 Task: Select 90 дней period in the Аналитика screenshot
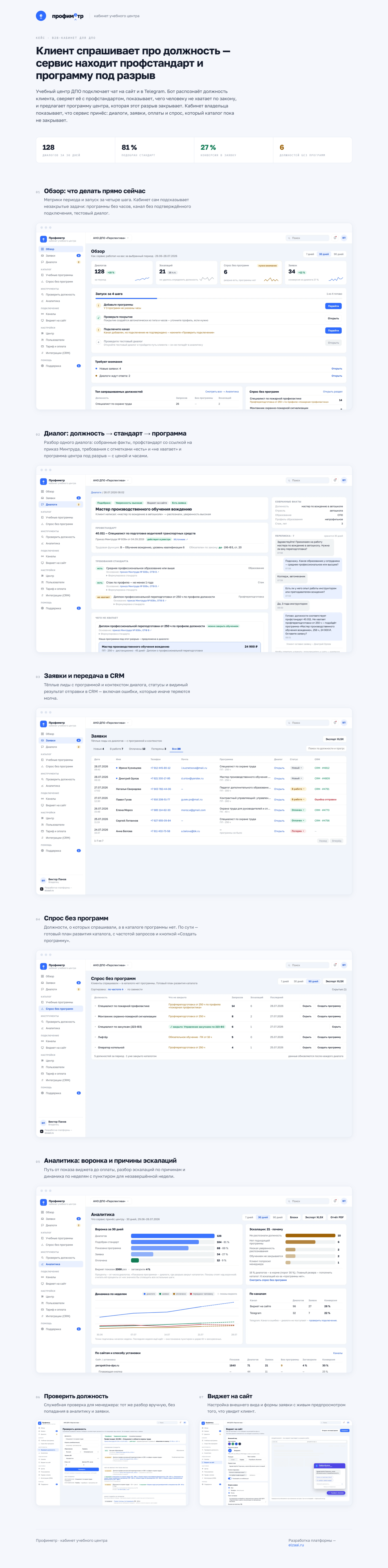click(x=278, y=1217)
